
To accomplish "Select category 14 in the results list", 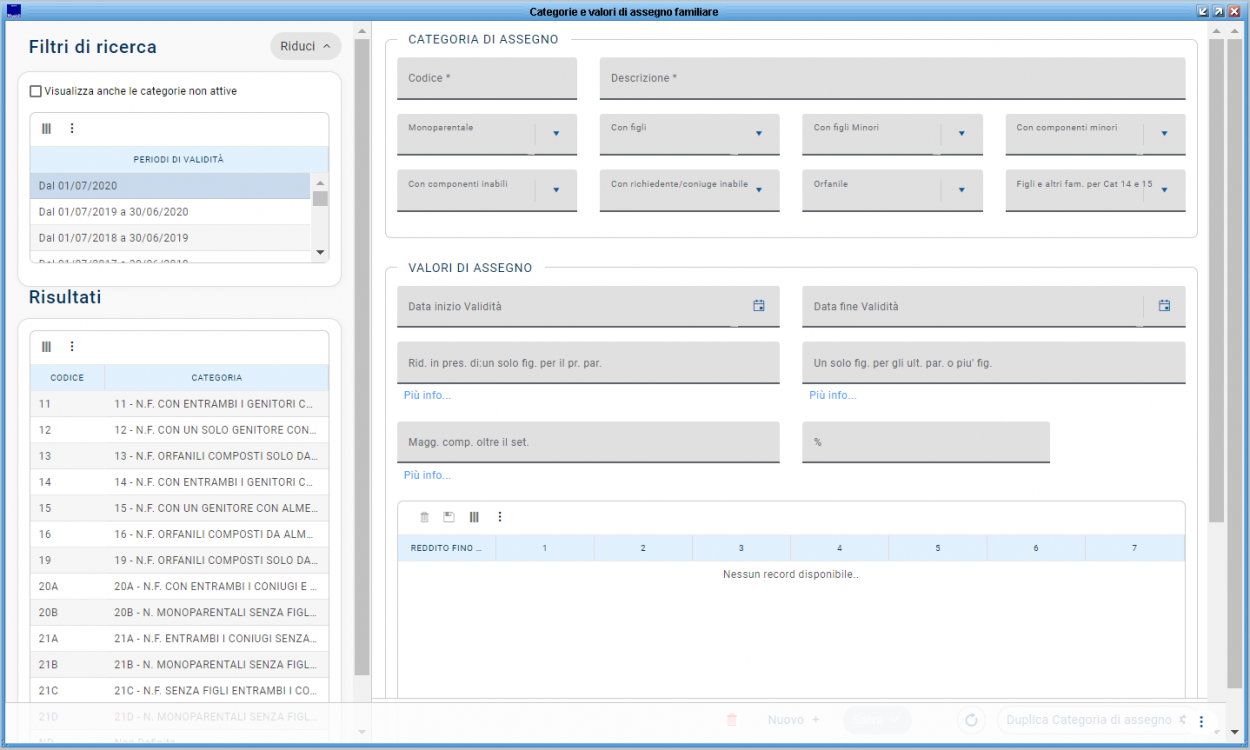I will pos(179,482).
